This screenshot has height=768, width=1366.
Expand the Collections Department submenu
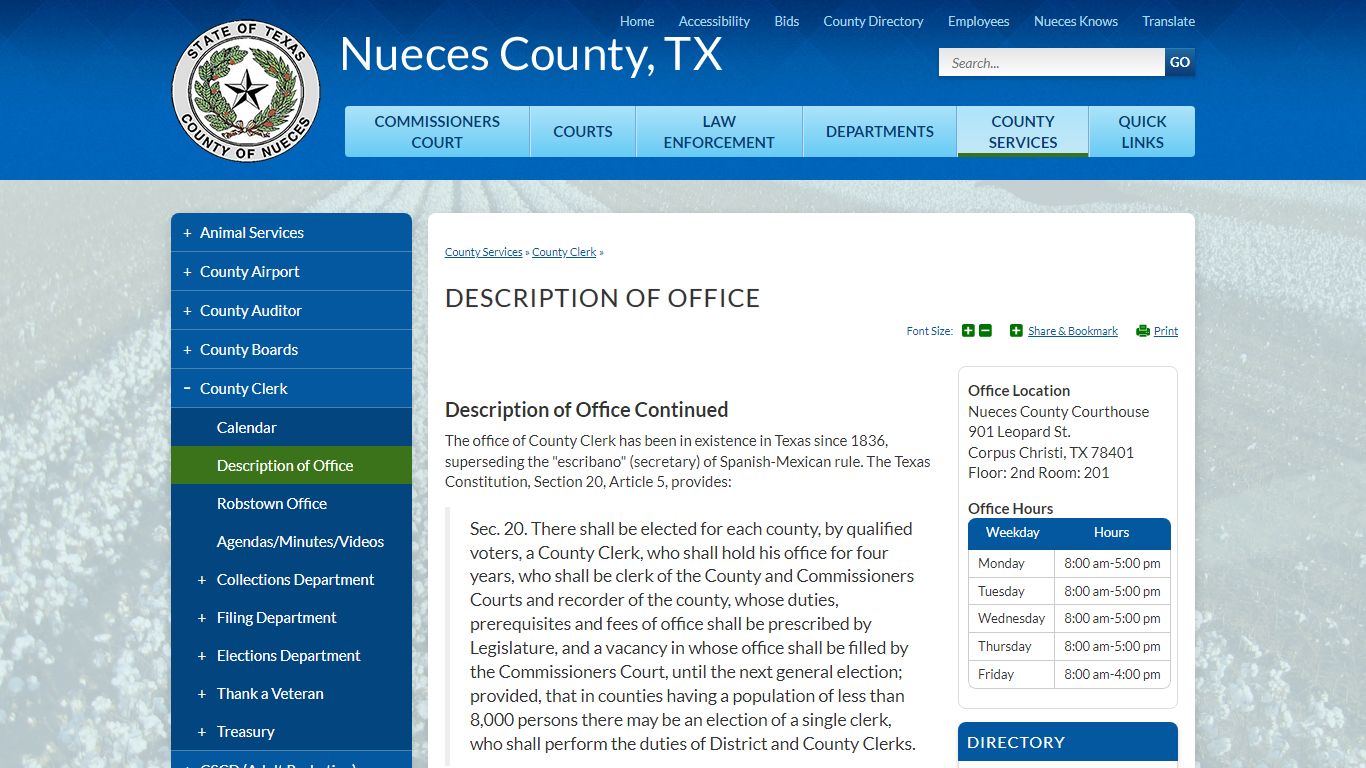[x=202, y=580]
